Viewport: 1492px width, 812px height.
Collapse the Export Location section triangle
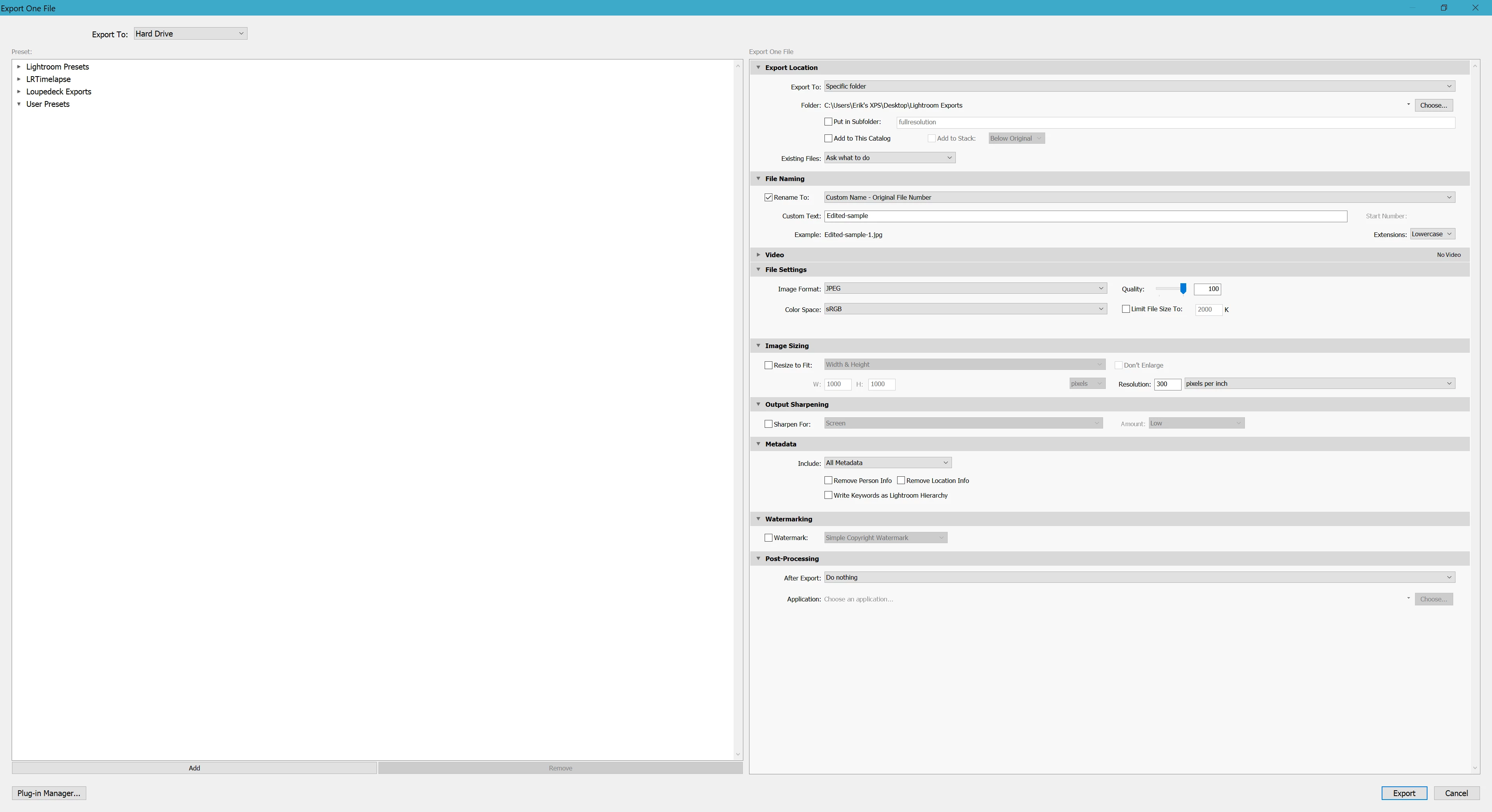click(758, 67)
